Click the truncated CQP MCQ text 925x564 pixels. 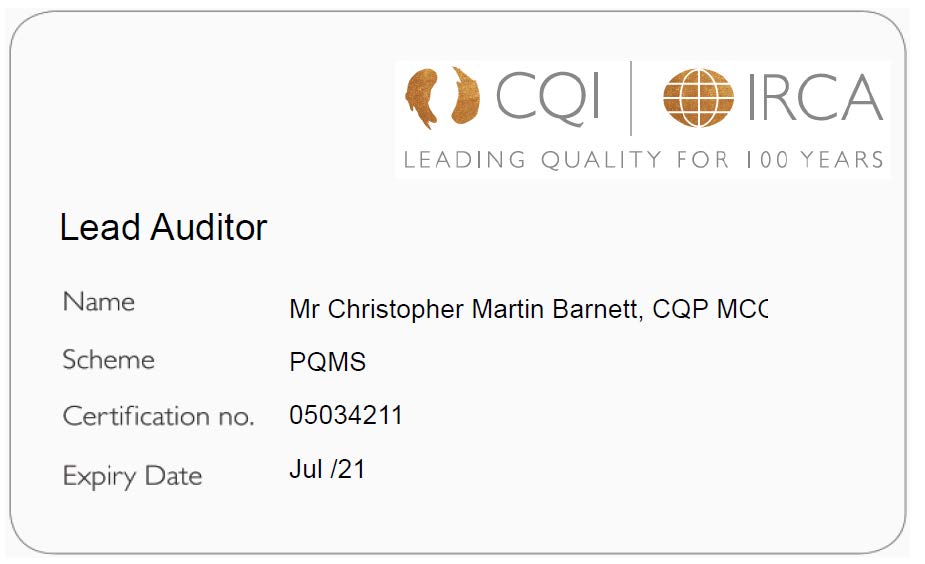pyautogui.click(x=710, y=309)
